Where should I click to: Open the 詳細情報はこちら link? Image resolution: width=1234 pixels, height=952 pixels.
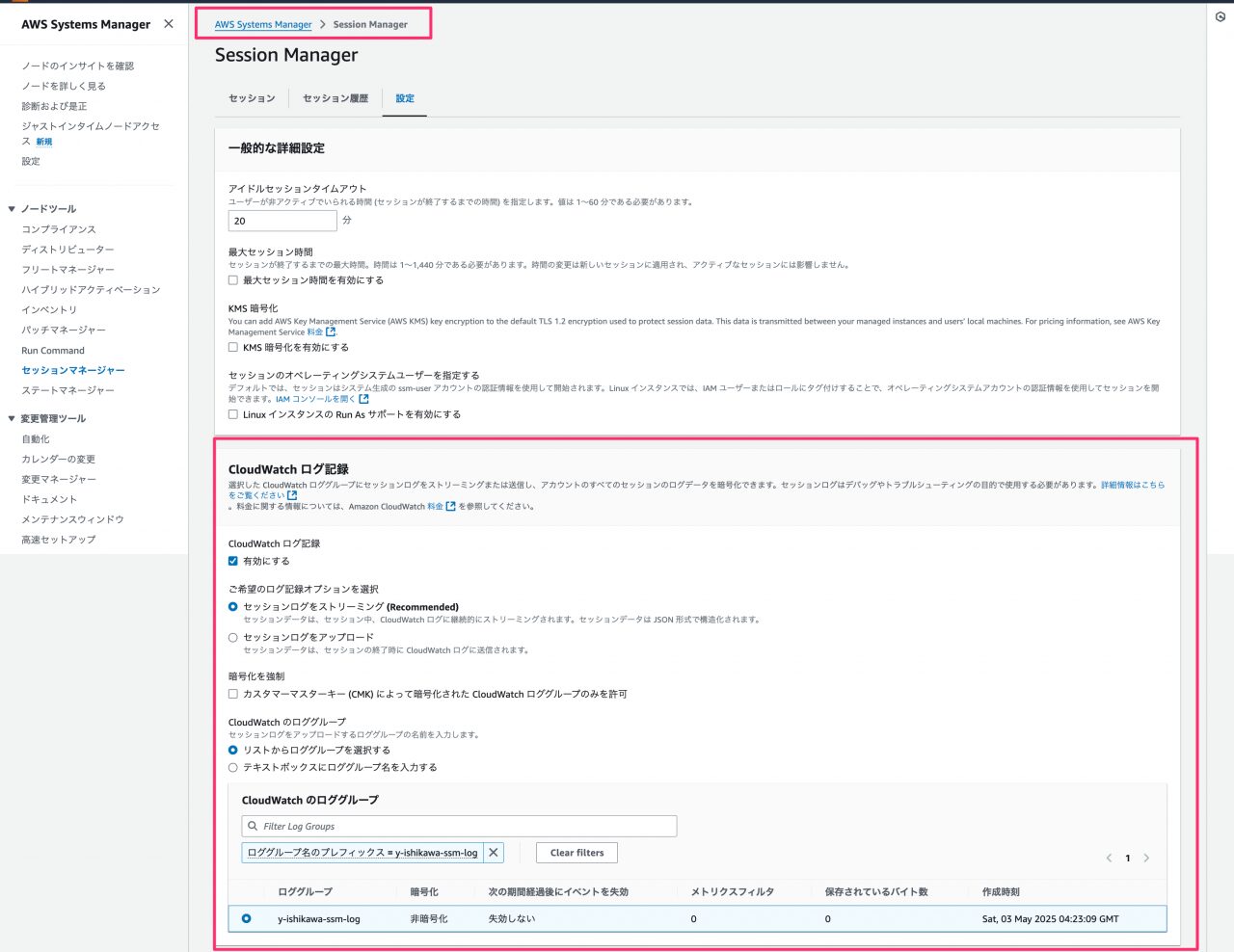pos(1133,486)
